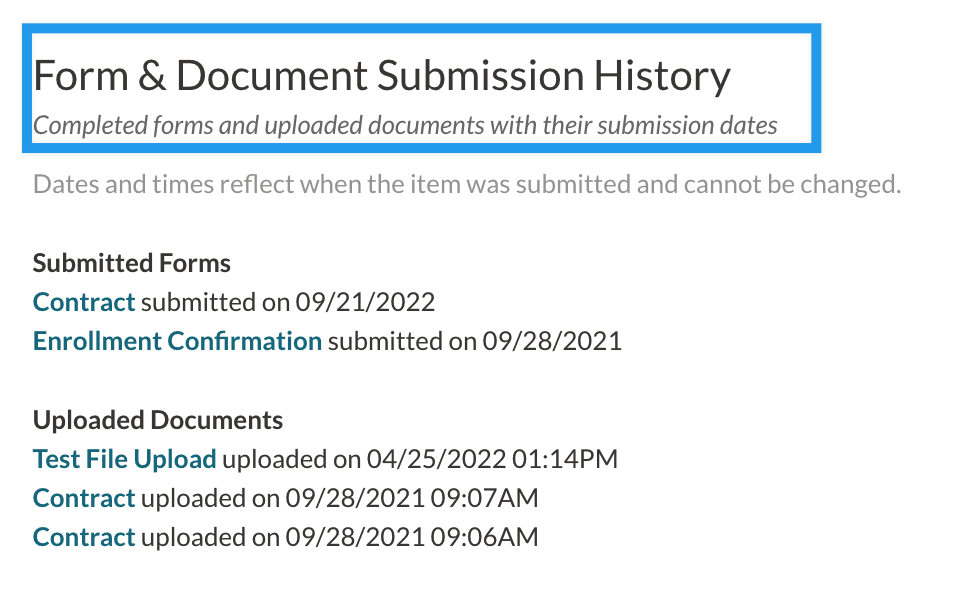Image resolution: width=974 pixels, height=592 pixels.
Task: Click "submitted on" text beside Enrollment Confirmation
Action: (x=401, y=341)
